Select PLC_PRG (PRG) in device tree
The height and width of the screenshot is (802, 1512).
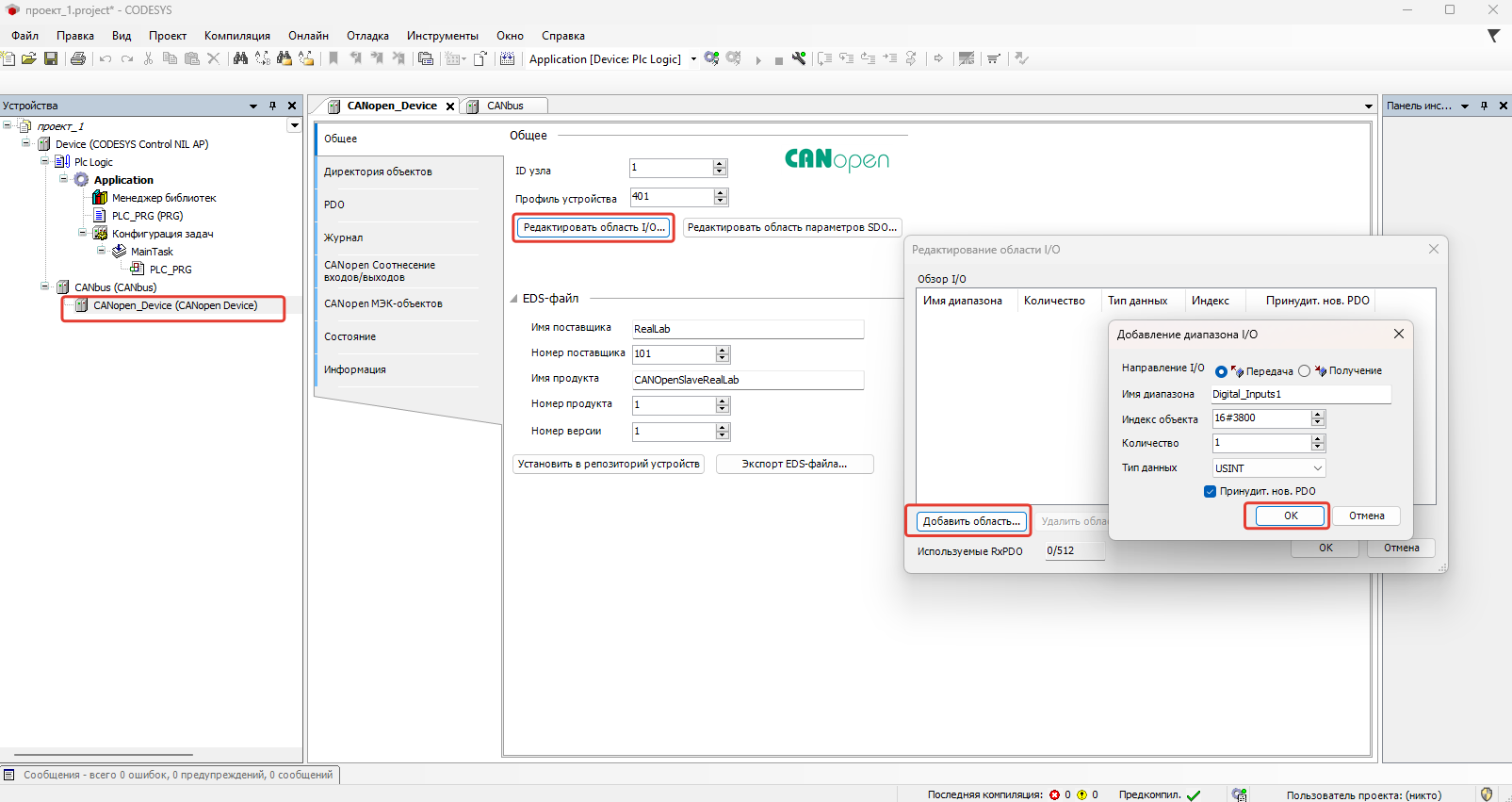coord(147,216)
